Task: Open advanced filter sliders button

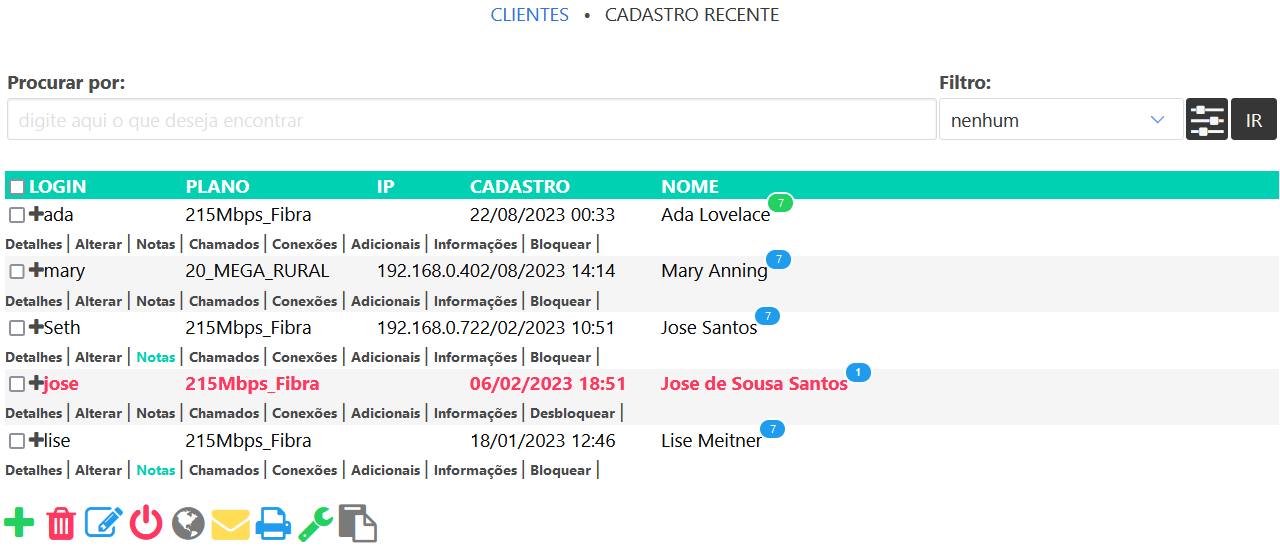Action: click(x=1206, y=120)
